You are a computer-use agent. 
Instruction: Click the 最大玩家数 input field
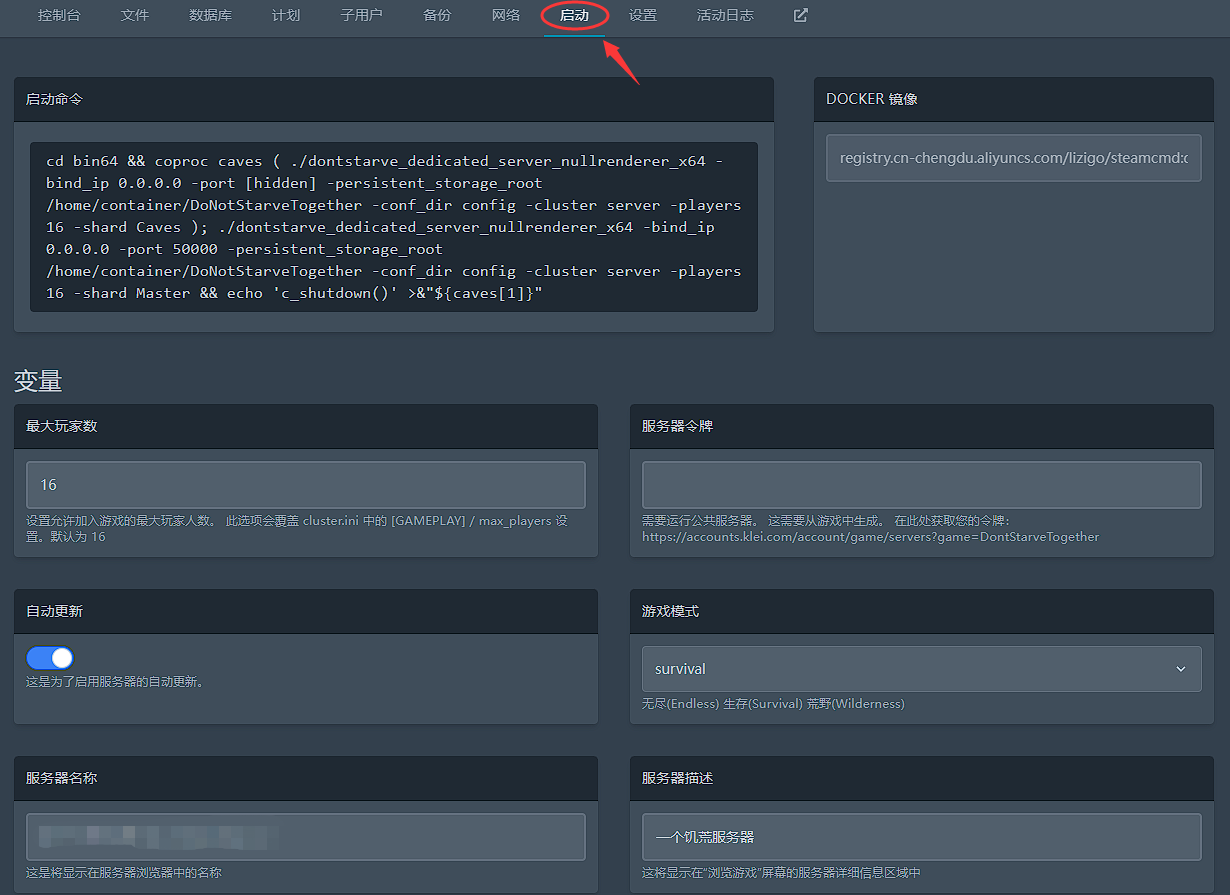[x=306, y=485]
